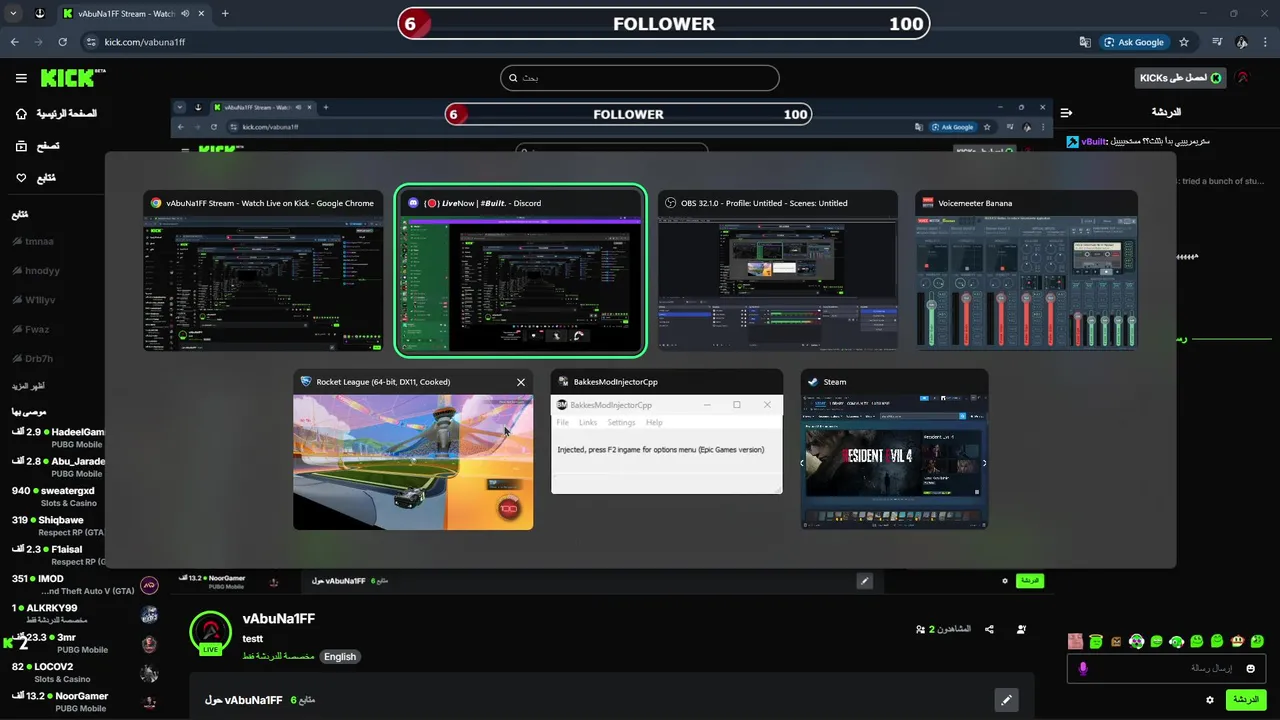
Task: Close Rocket League from the task switcher
Action: coord(521,382)
